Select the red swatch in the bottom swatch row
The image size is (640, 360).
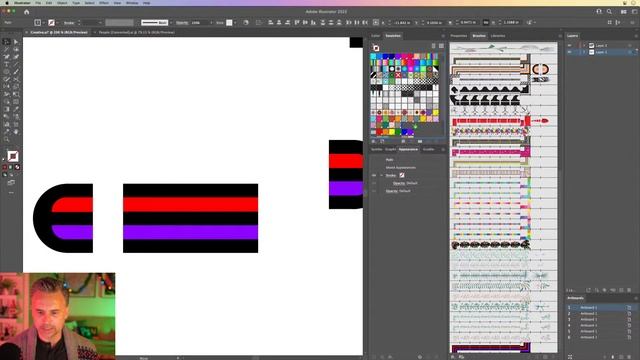click(x=379, y=132)
